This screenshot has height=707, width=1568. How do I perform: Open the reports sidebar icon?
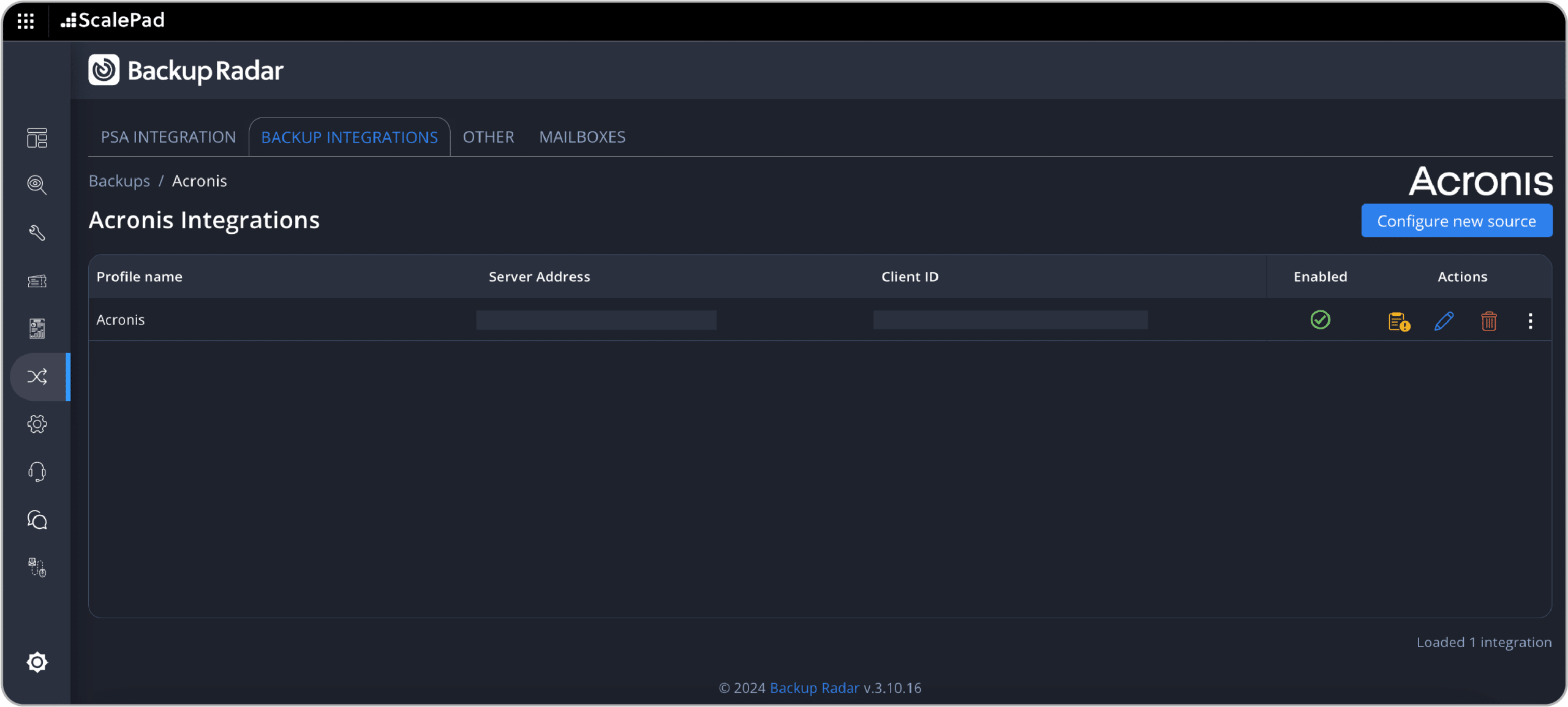[x=37, y=329]
